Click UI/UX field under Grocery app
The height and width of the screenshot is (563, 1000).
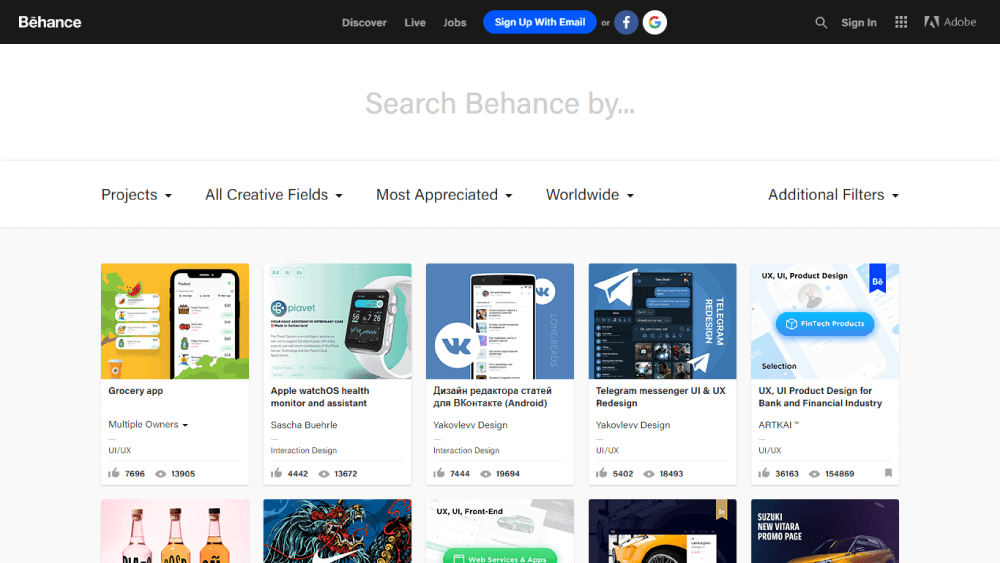[119, 450]
